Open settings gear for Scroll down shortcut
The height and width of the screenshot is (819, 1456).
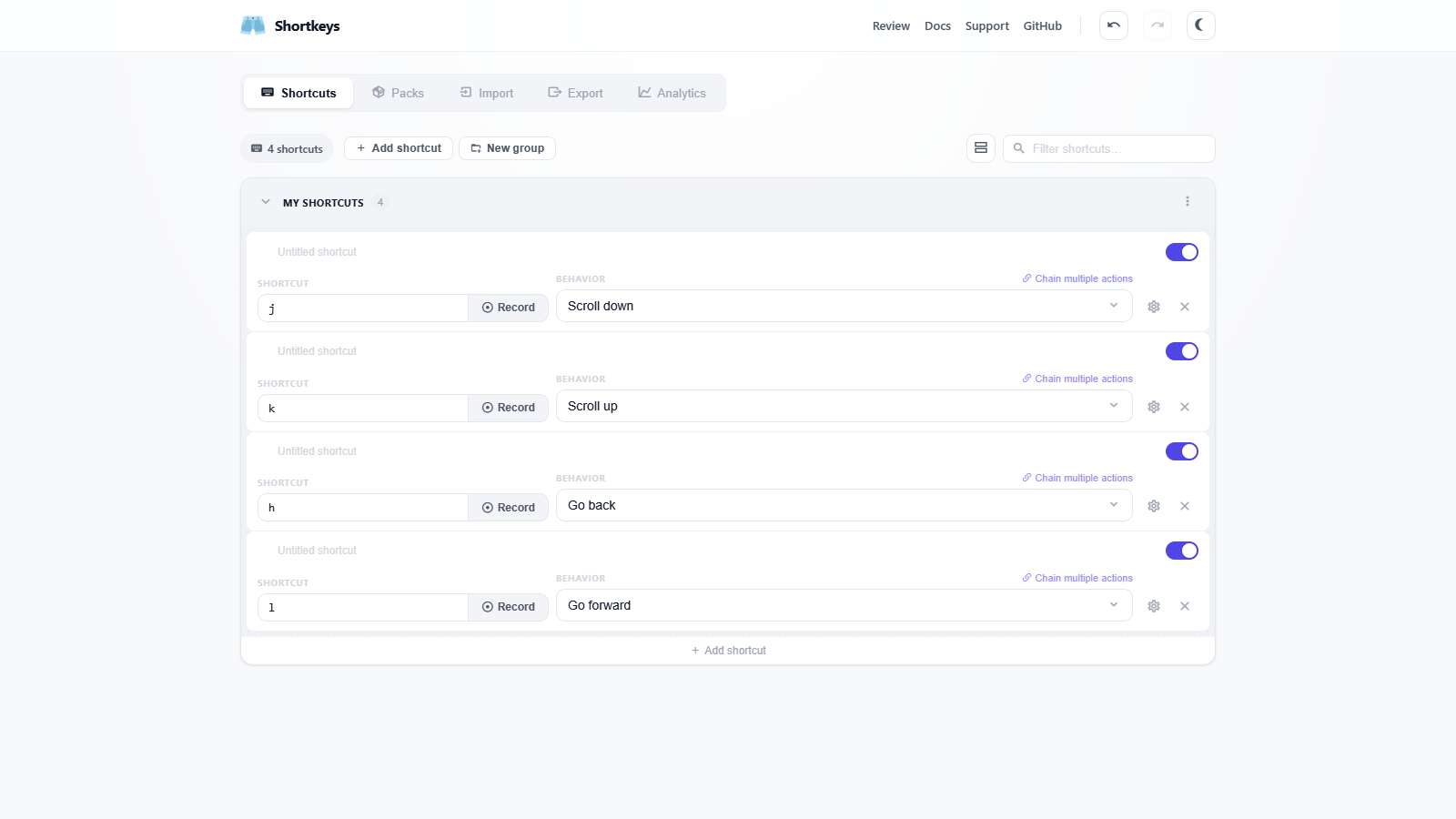point(1153,307)
